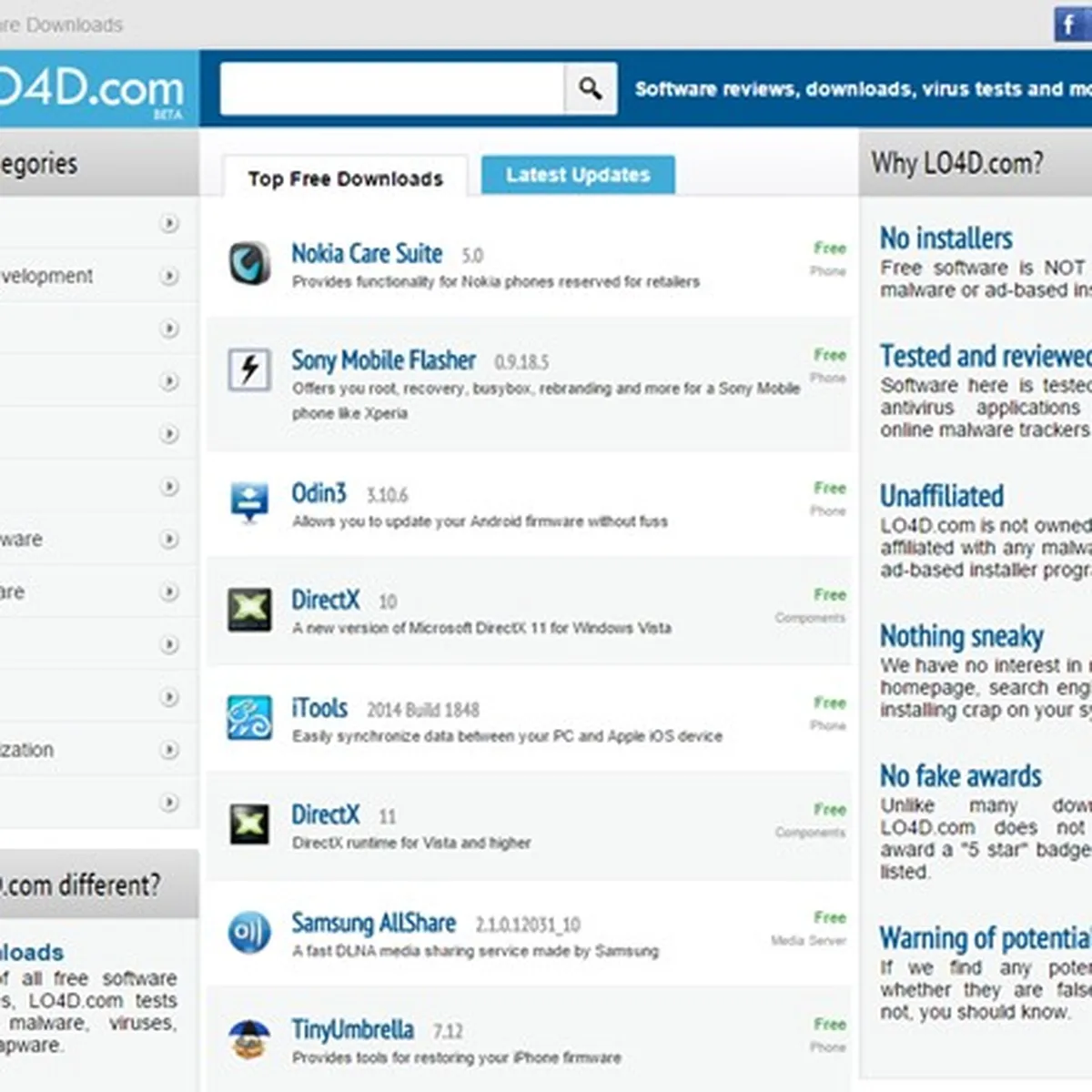
Task: Click the Samsung AllShare icon
Action: [x=249, y=933]
